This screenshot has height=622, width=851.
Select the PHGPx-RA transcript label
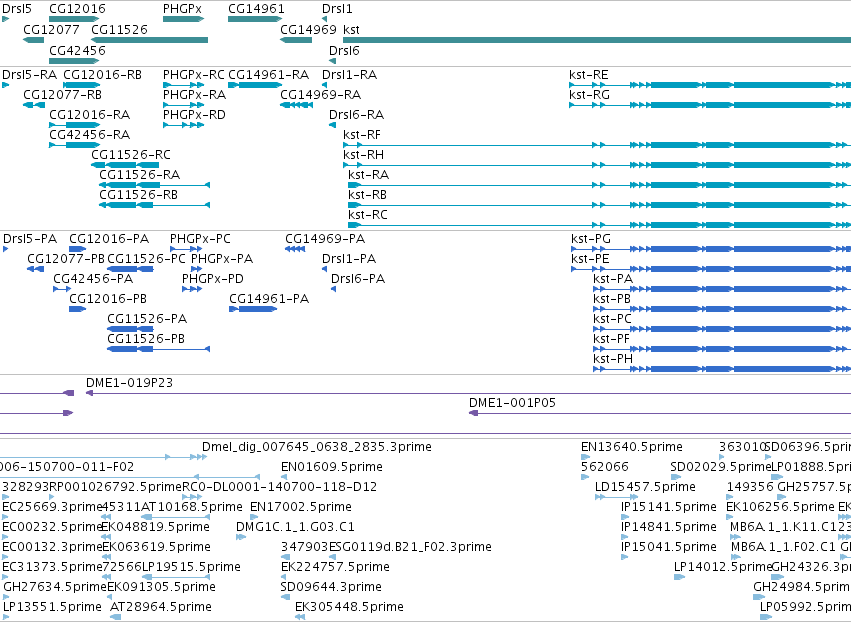194,94
